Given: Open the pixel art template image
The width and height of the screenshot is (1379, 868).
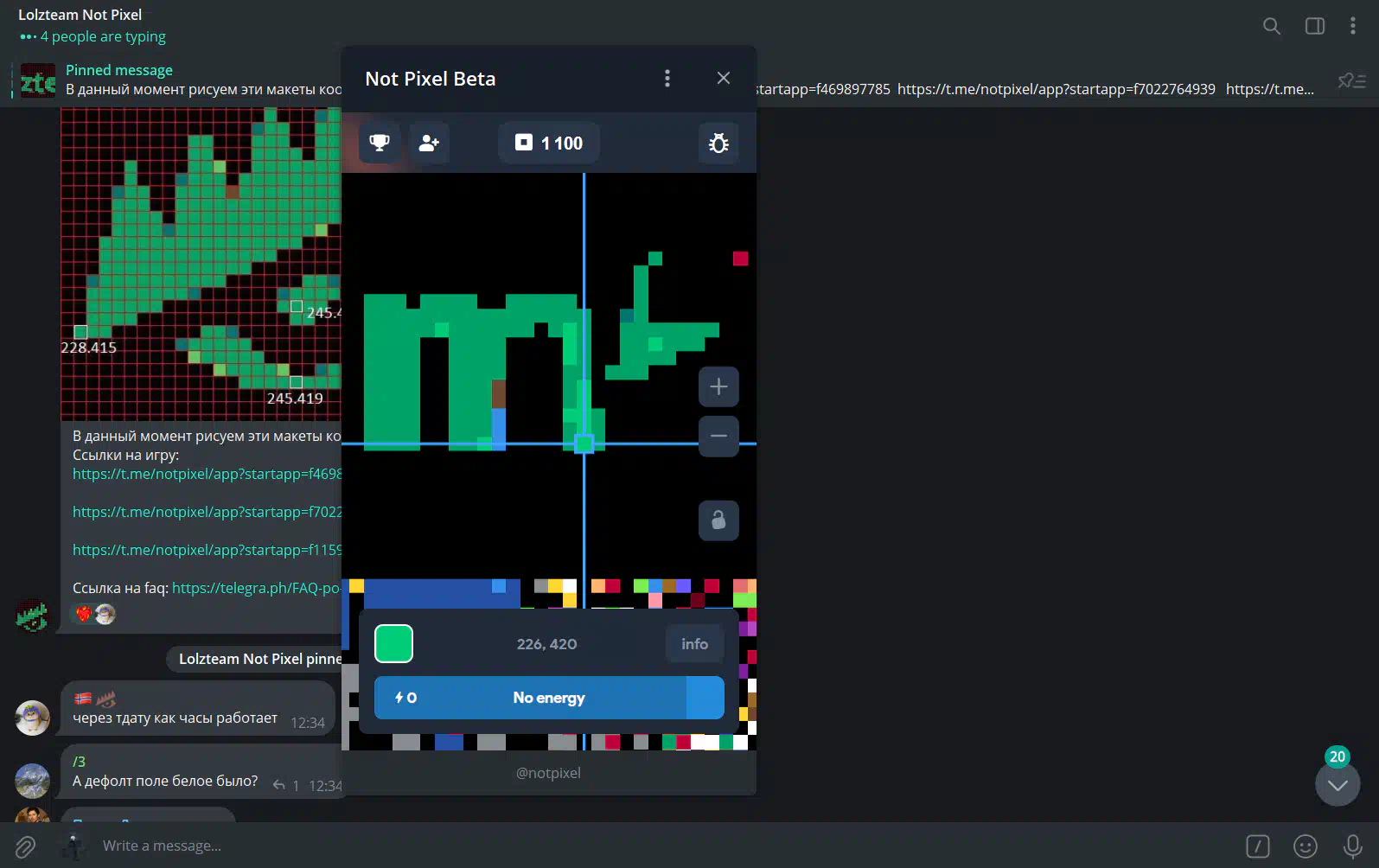Looking at the screenshot, I should (201, 264).
